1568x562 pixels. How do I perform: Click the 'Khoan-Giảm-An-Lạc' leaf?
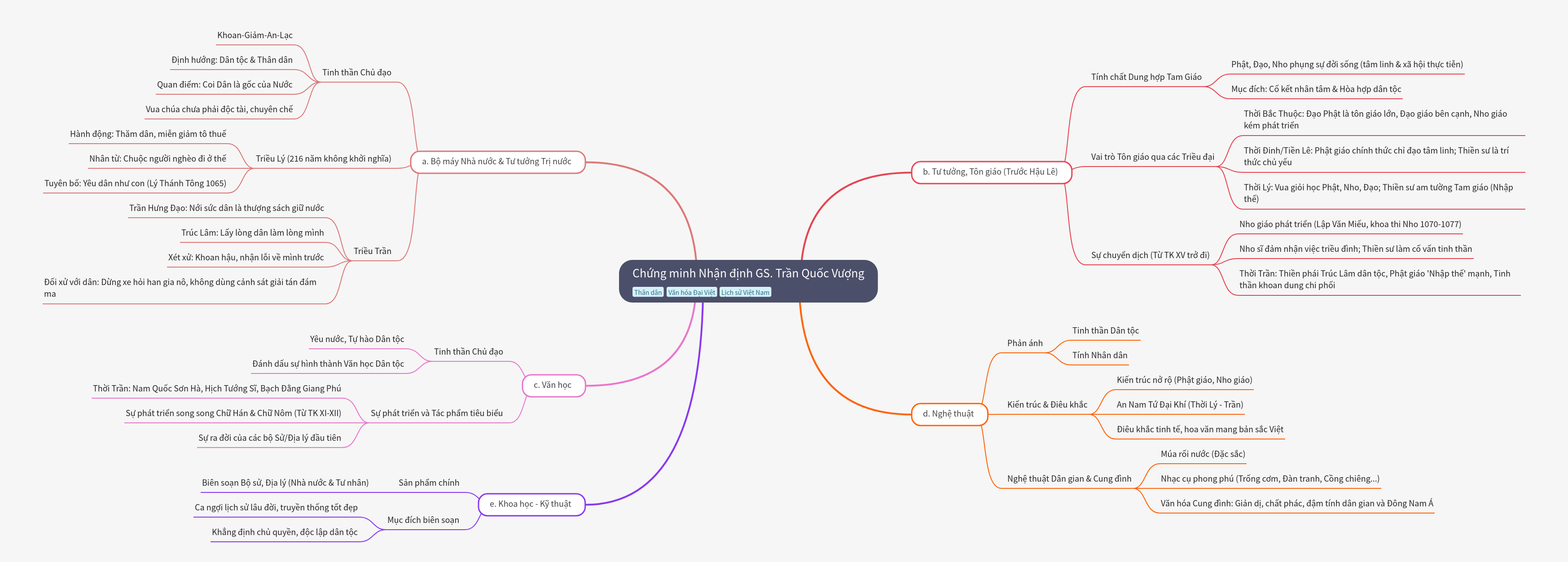click(x=255, y=35)
